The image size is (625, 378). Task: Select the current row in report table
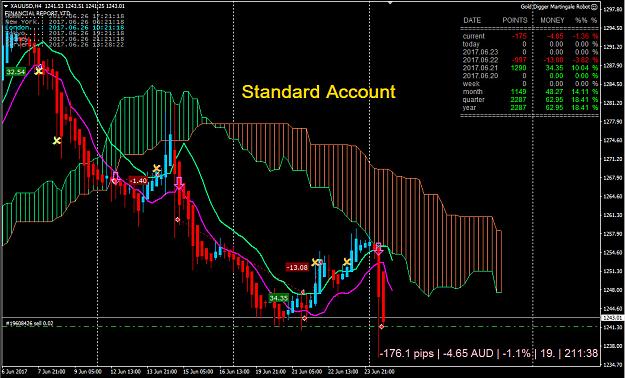pos(530,36)
